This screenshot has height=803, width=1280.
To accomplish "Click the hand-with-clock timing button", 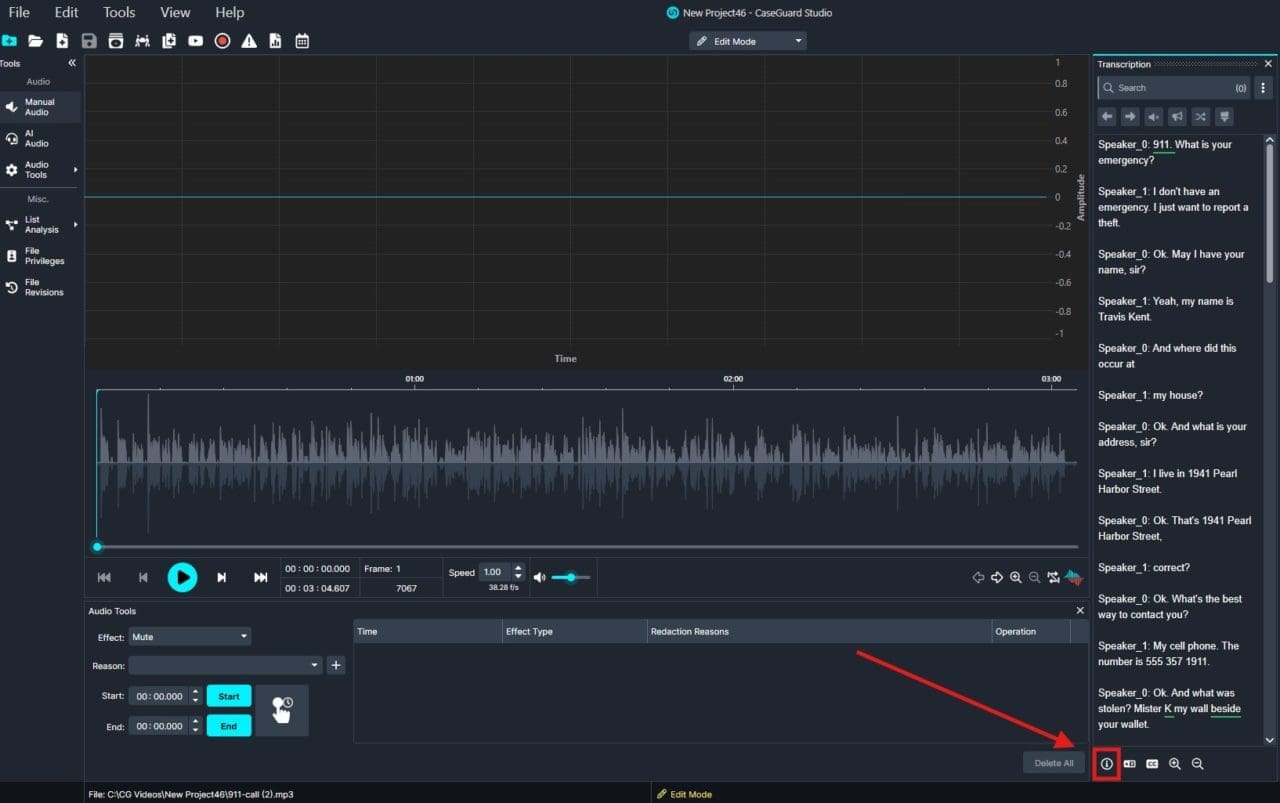I will tap(282, 710).
